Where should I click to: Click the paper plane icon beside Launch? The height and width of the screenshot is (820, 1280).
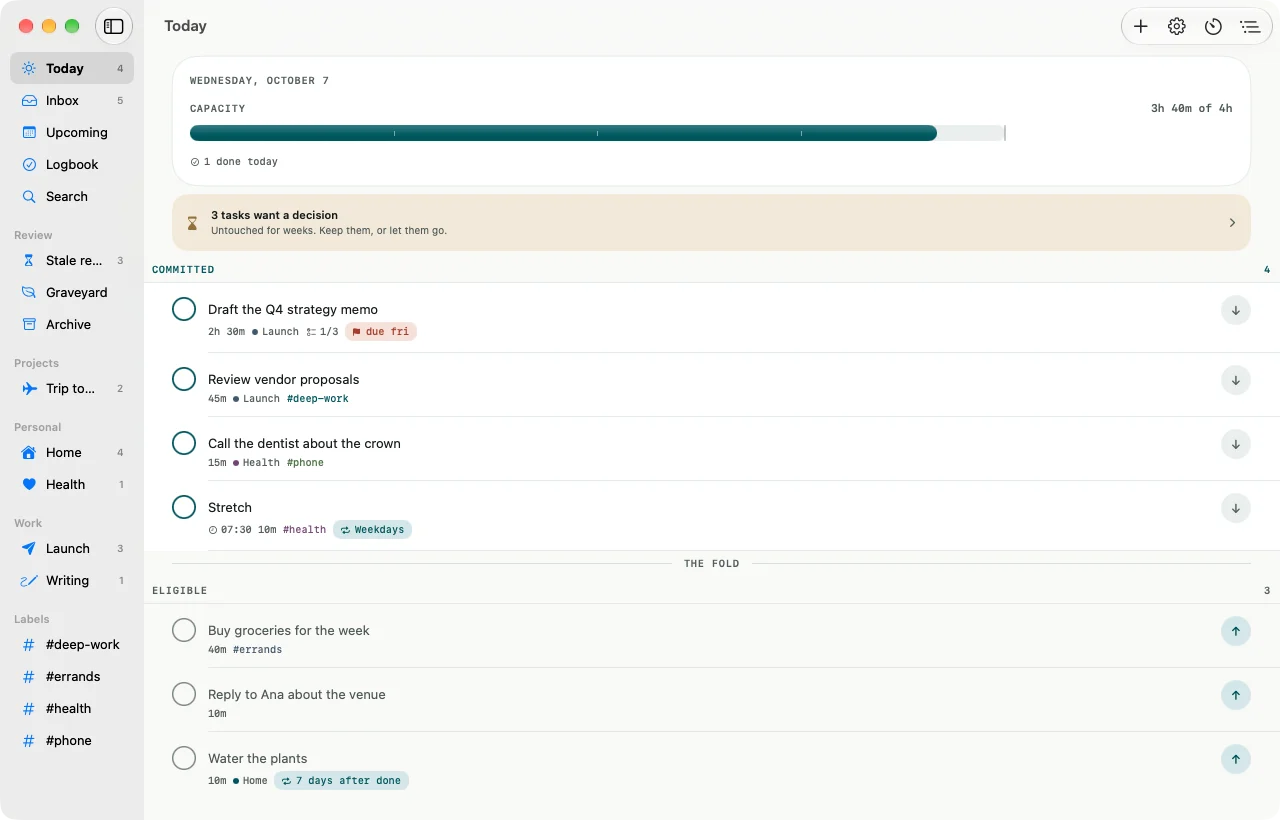pyautogui.click(x=29, y=548)
